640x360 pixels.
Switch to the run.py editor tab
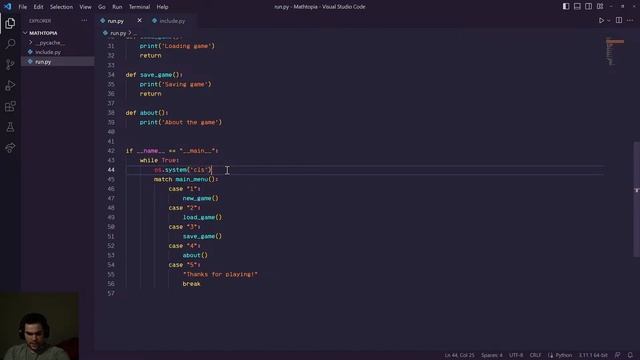click(x=116, y=21)
